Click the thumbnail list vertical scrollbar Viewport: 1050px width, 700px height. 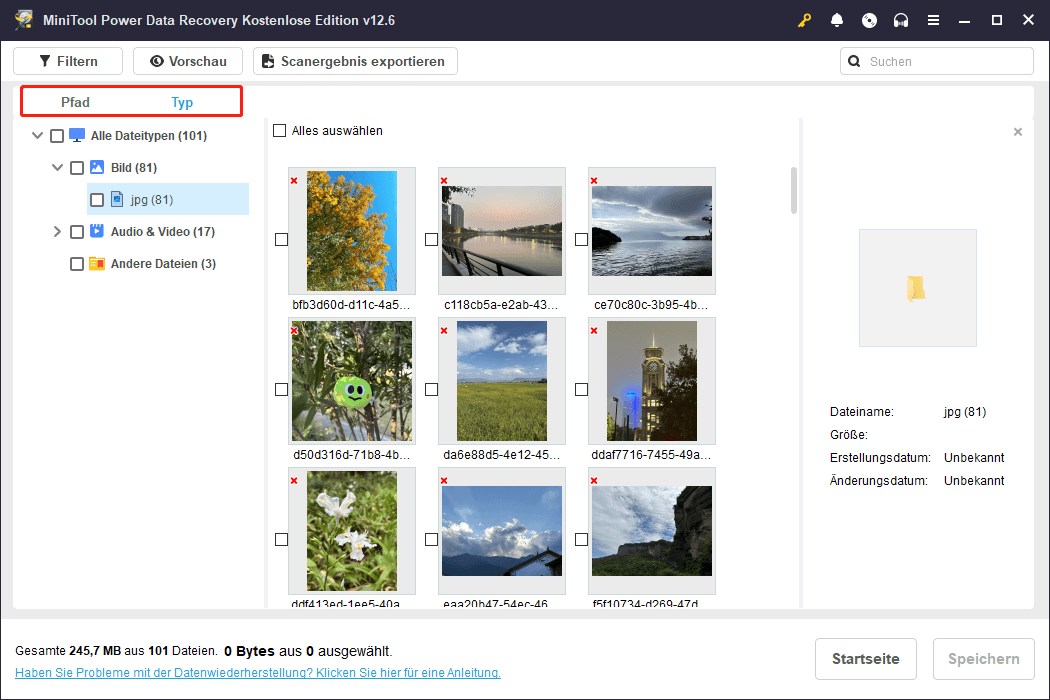coord(795,190)
